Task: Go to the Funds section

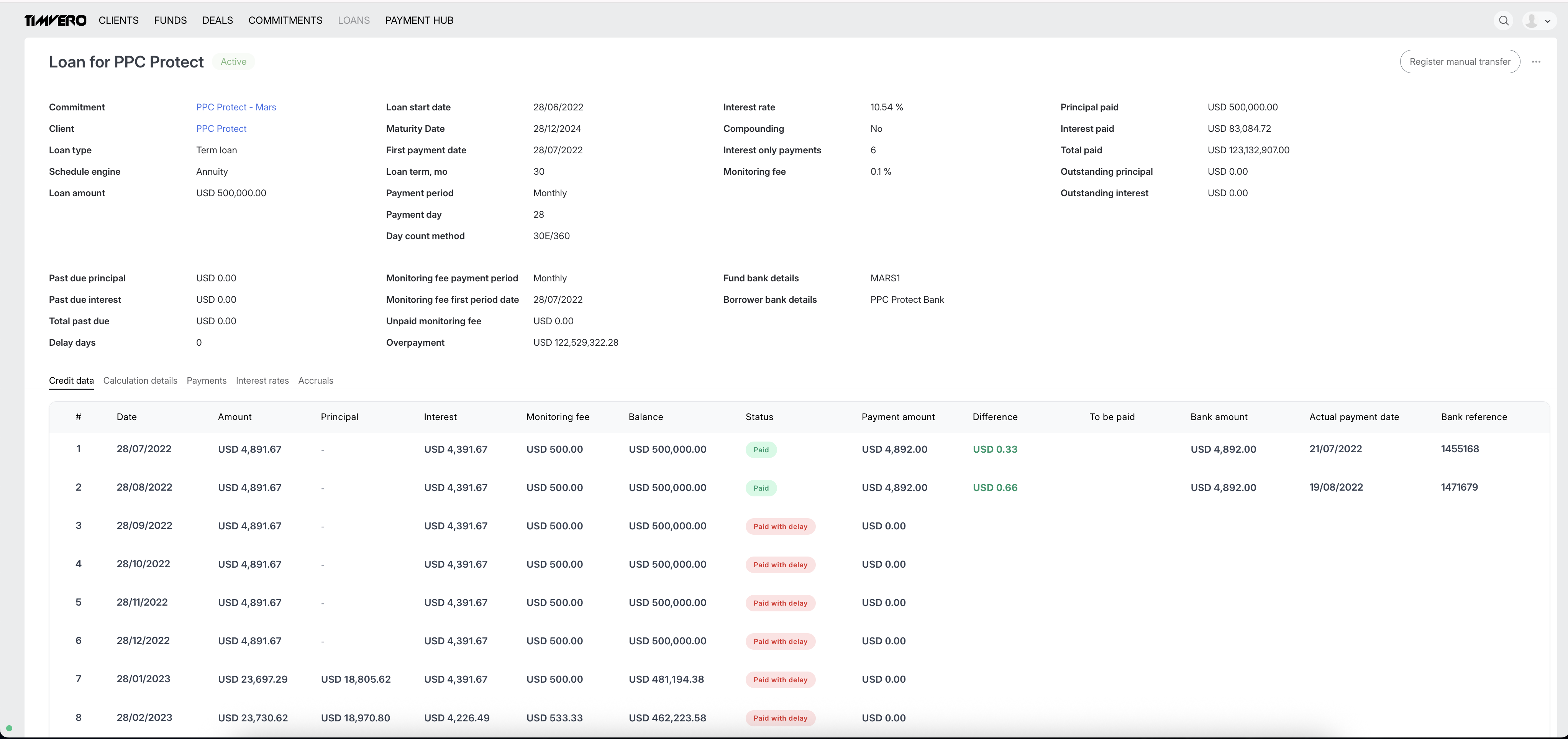Action: 171,21
